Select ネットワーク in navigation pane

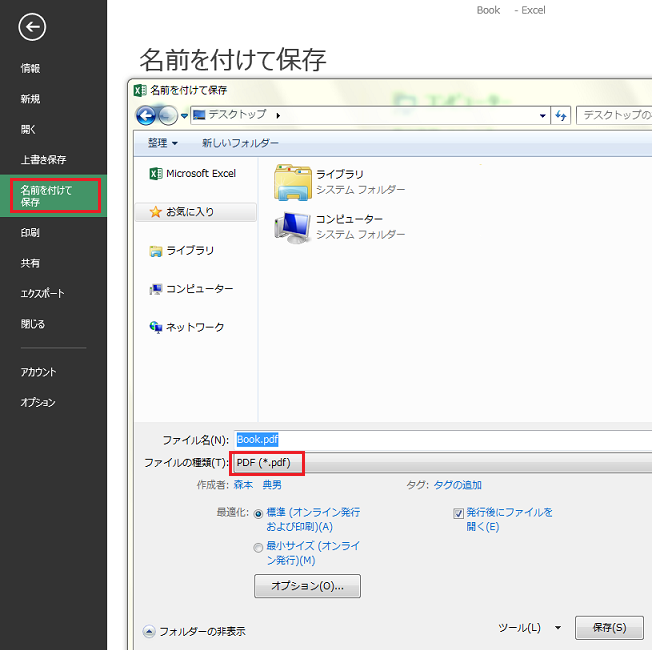point(186,327)
